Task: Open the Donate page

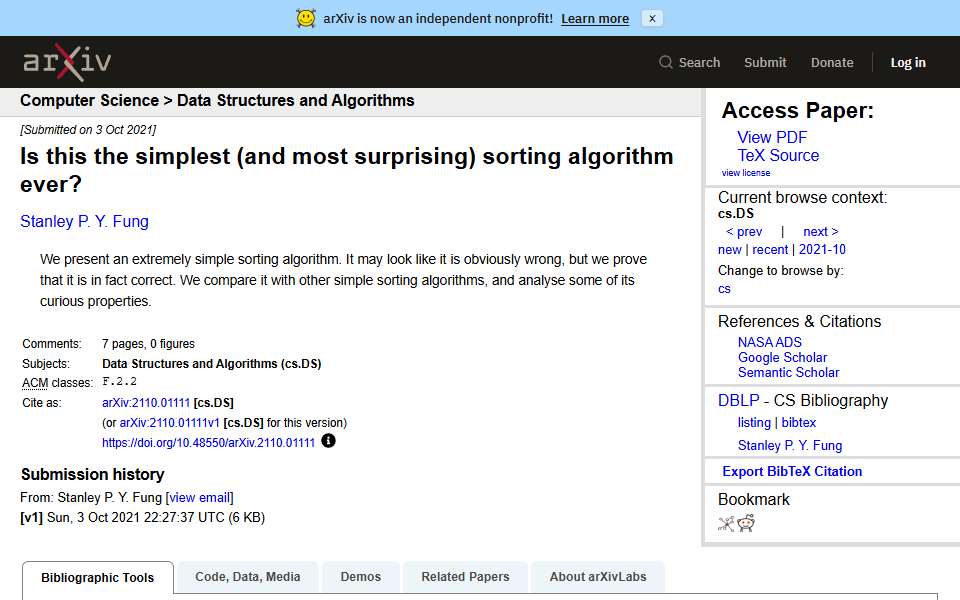Action: [831, 62]
